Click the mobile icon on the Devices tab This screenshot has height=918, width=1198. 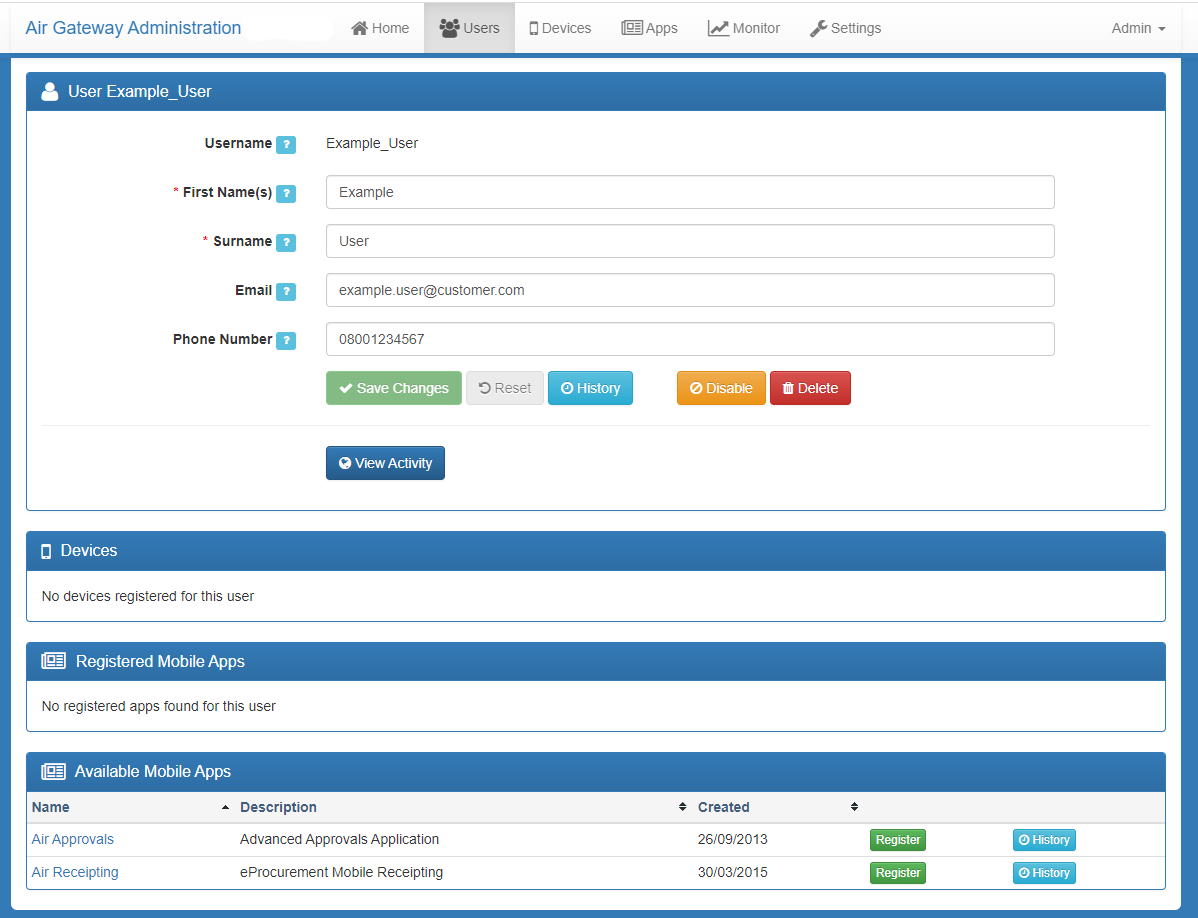click(533, 29)
